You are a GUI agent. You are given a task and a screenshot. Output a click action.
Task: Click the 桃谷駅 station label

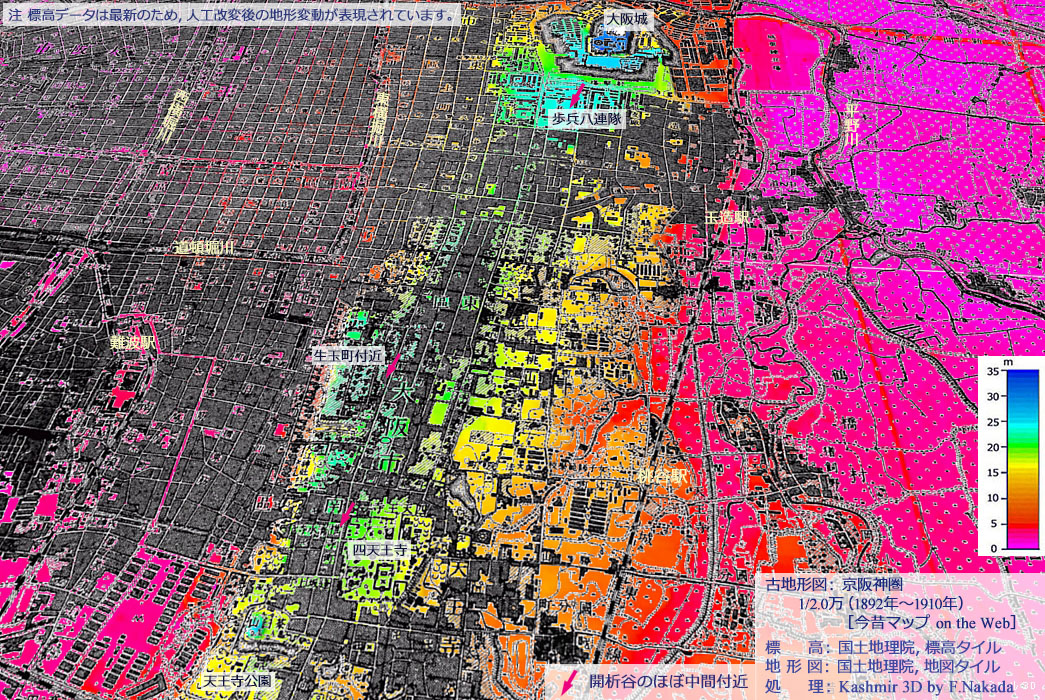pyautogui.click(x=664, y=477)
